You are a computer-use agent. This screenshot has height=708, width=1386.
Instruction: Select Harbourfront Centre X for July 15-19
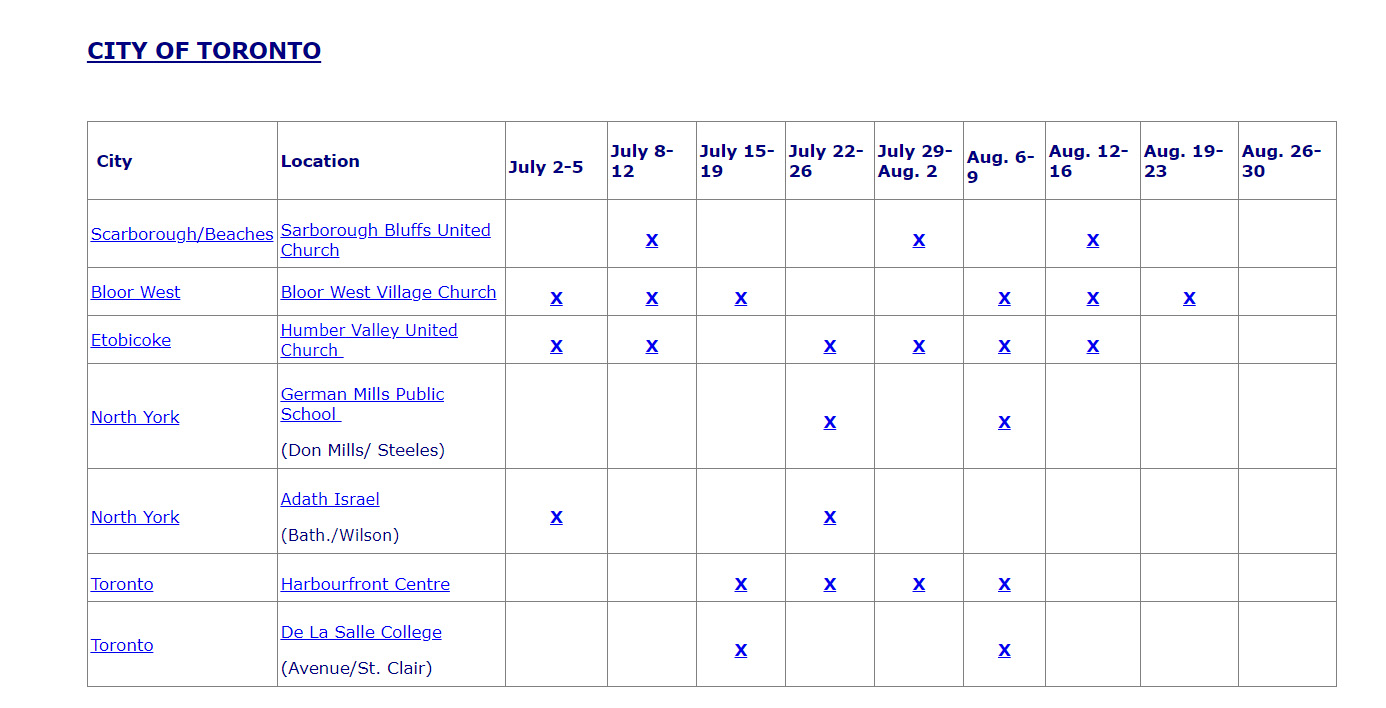pyautogui.click(x=741, y=584)
